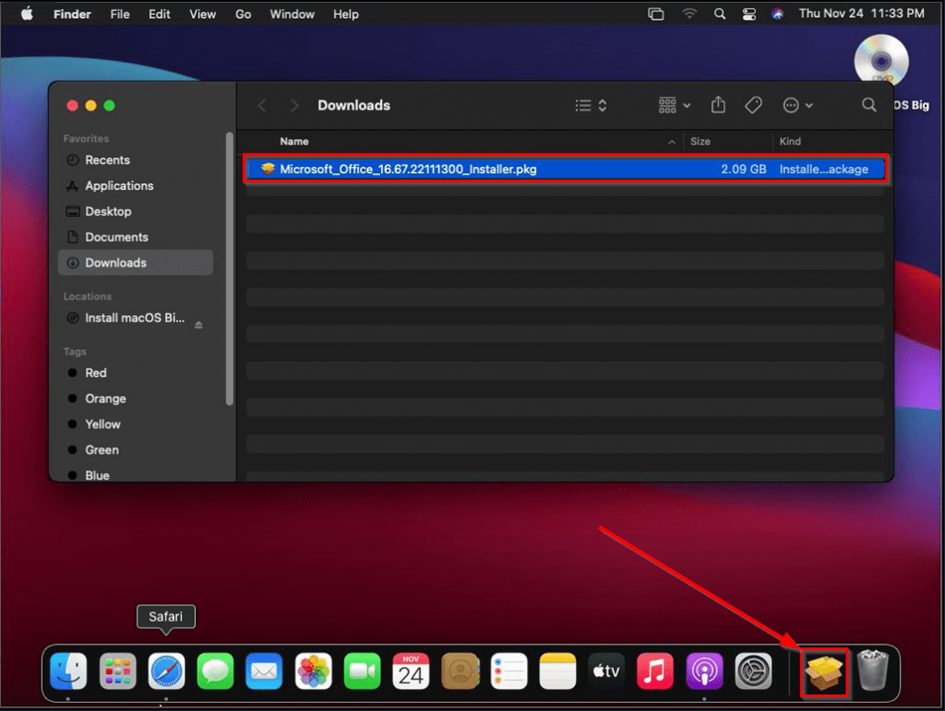Go back in Finder navigation
Image resolution: width=945 pixels, height=711 pixels.
tap(262, 105)
